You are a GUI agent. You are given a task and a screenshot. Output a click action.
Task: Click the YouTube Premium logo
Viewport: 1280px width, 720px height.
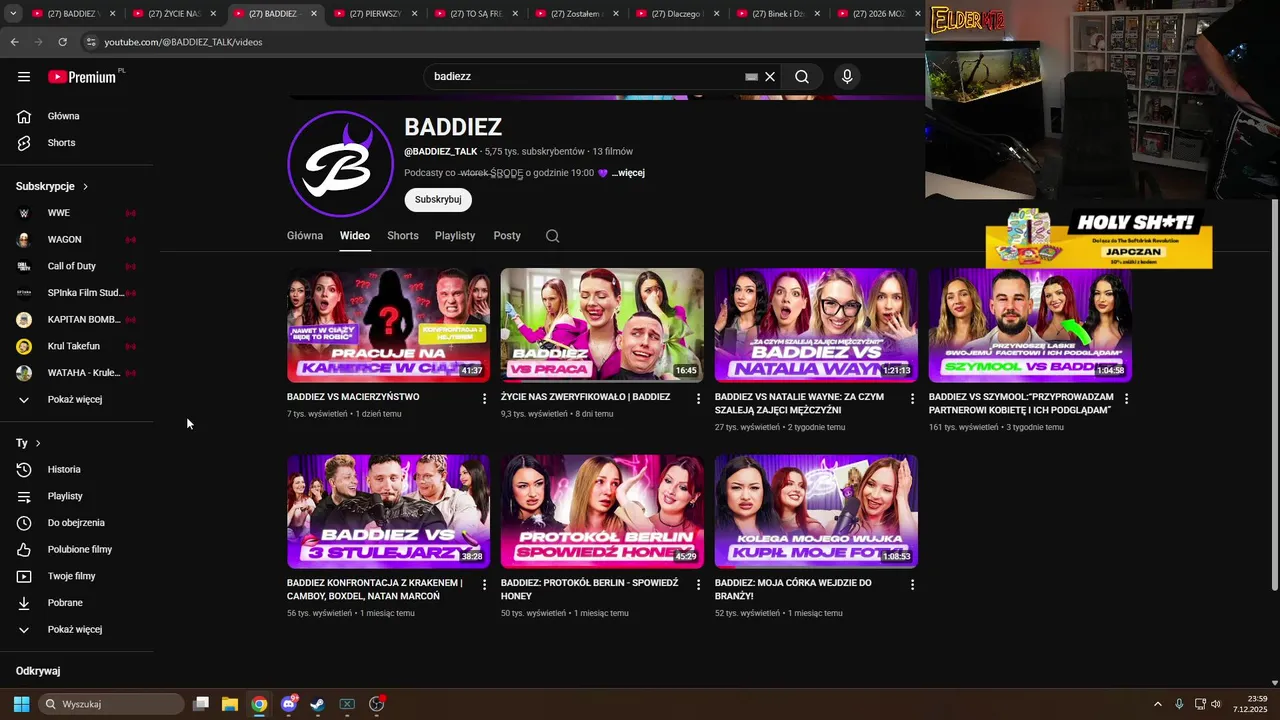(x=82, y=77)
